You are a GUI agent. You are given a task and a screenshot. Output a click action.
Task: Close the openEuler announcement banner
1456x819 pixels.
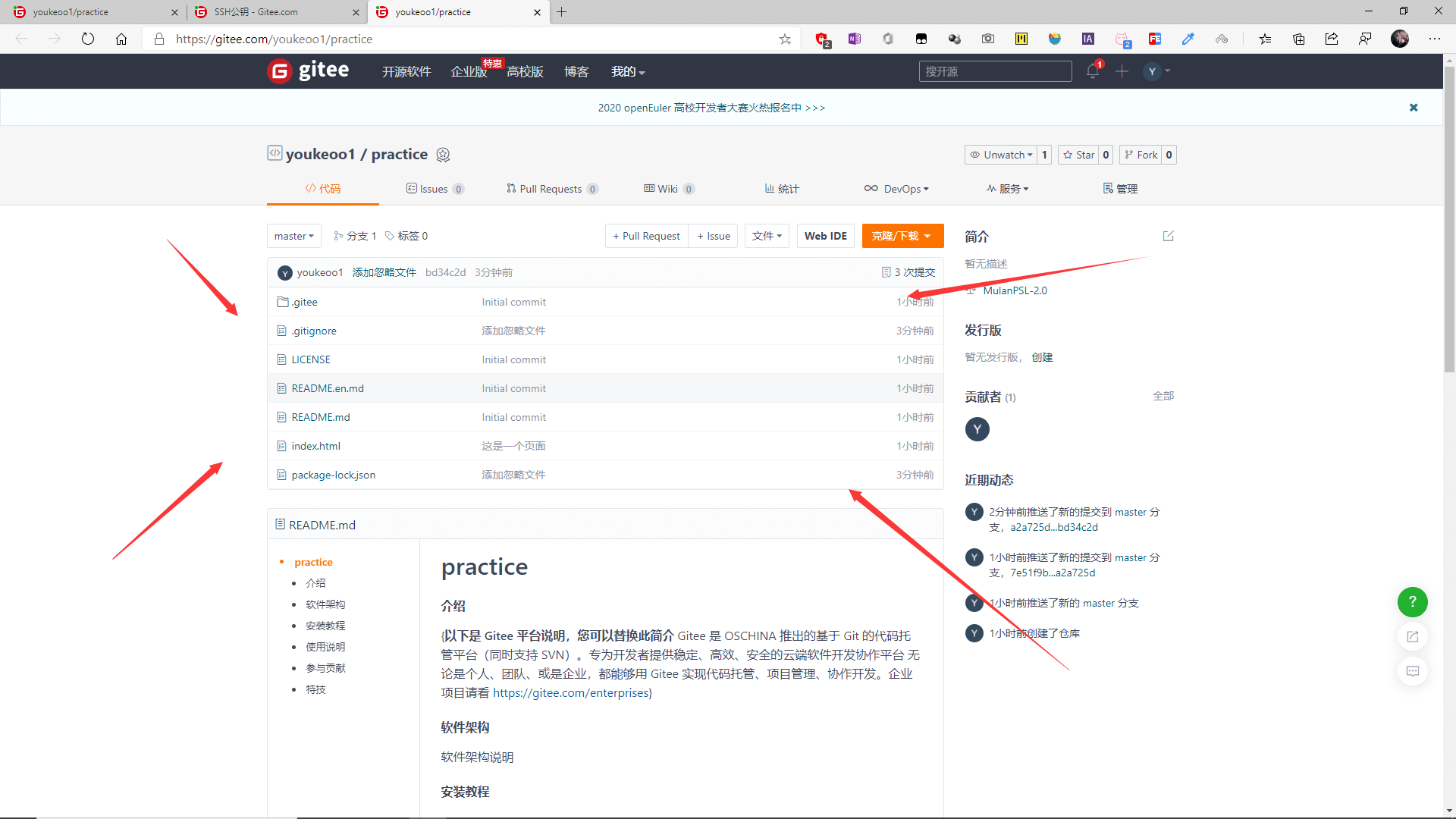1414,108
